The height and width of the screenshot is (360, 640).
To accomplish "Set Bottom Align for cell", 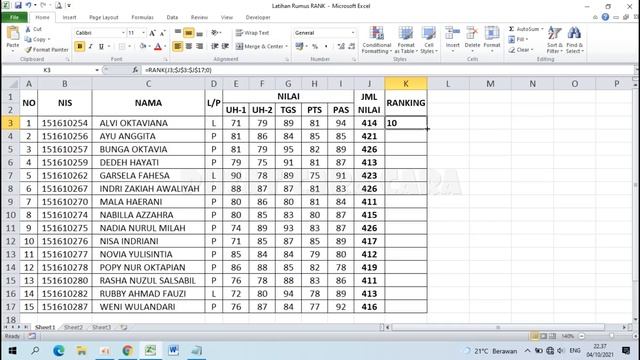I will pos(199,33).
